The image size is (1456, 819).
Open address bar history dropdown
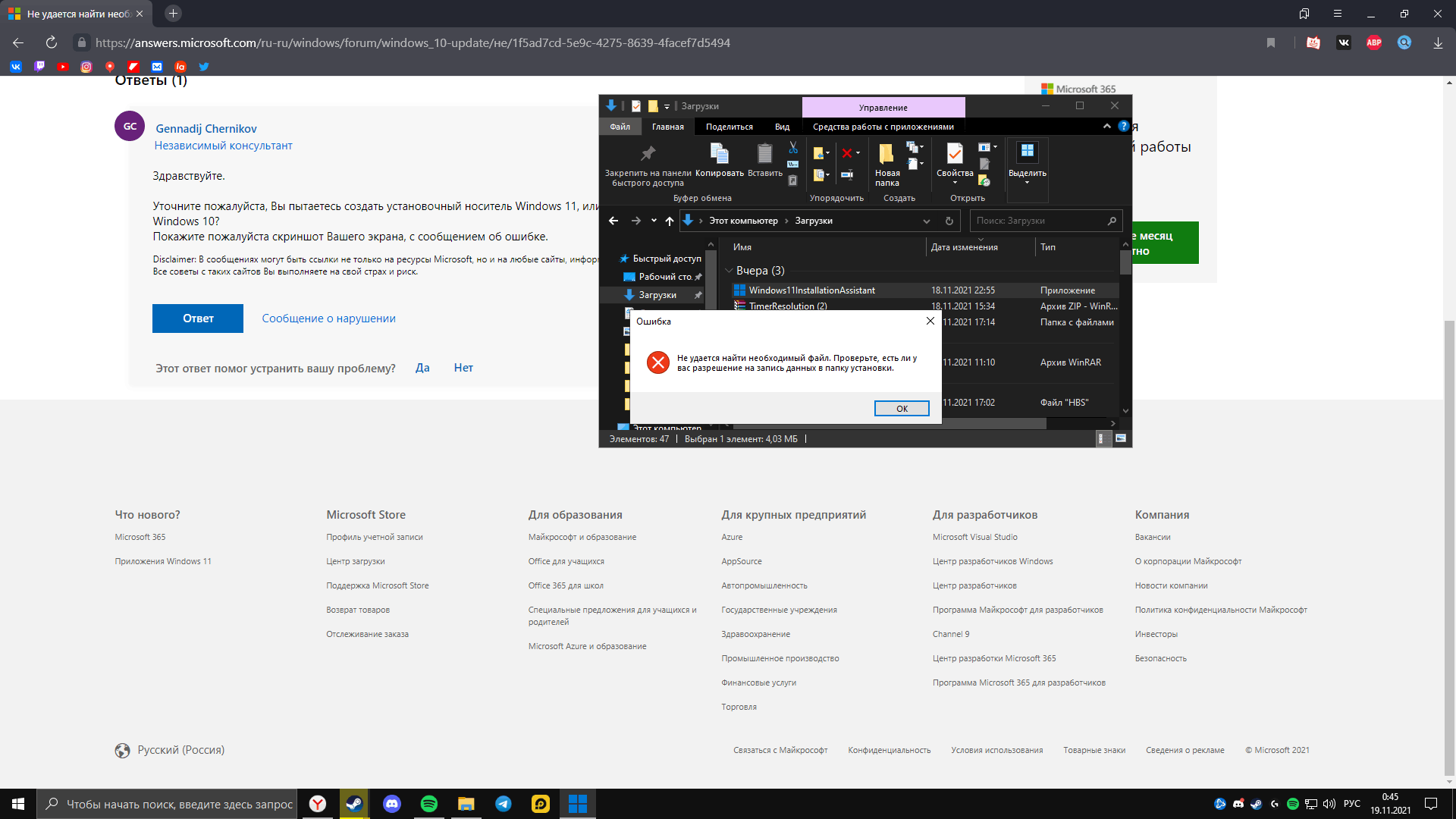[x=926, y=221]
